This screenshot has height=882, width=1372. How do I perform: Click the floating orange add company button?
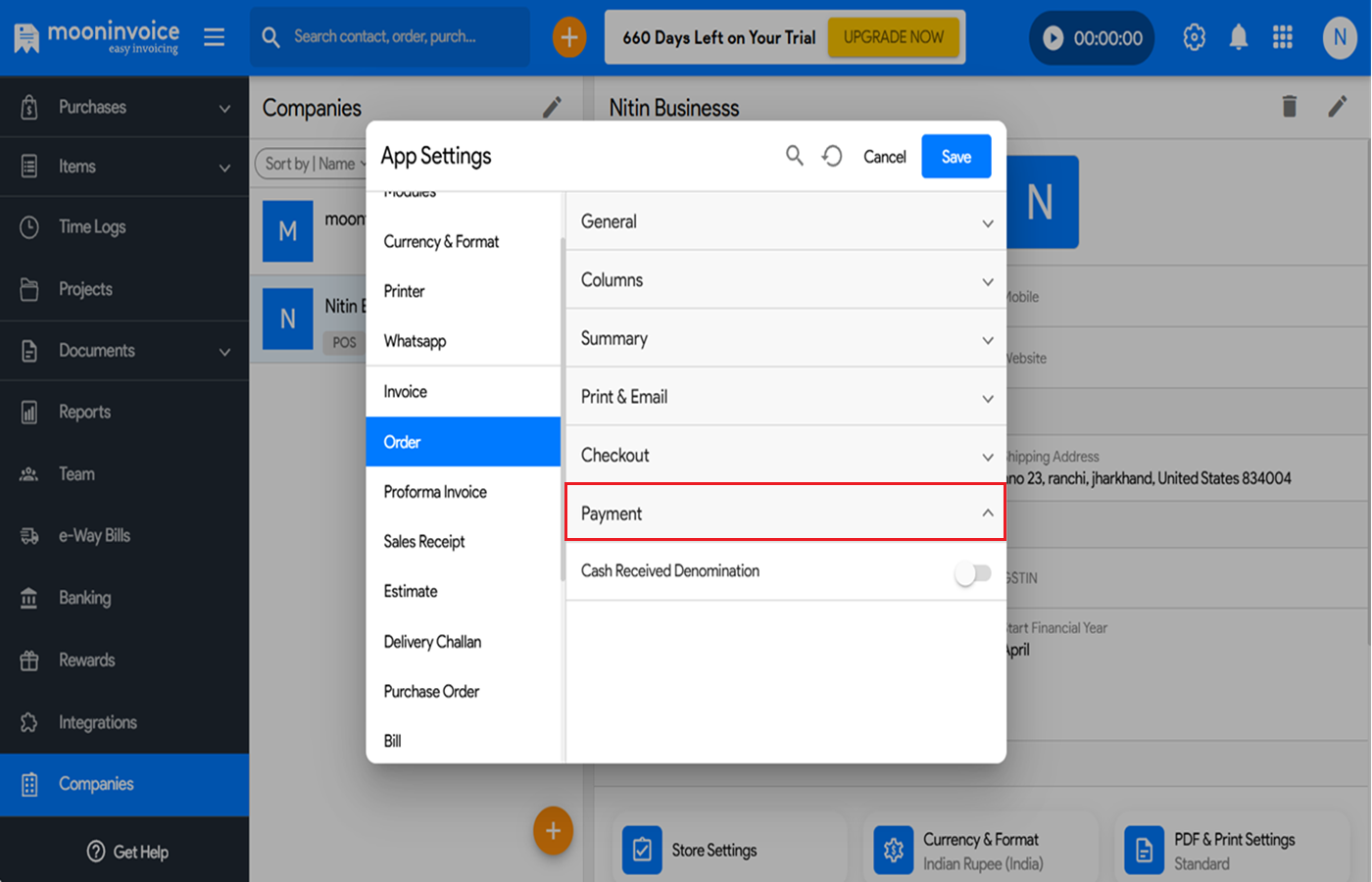coord(554,830)
